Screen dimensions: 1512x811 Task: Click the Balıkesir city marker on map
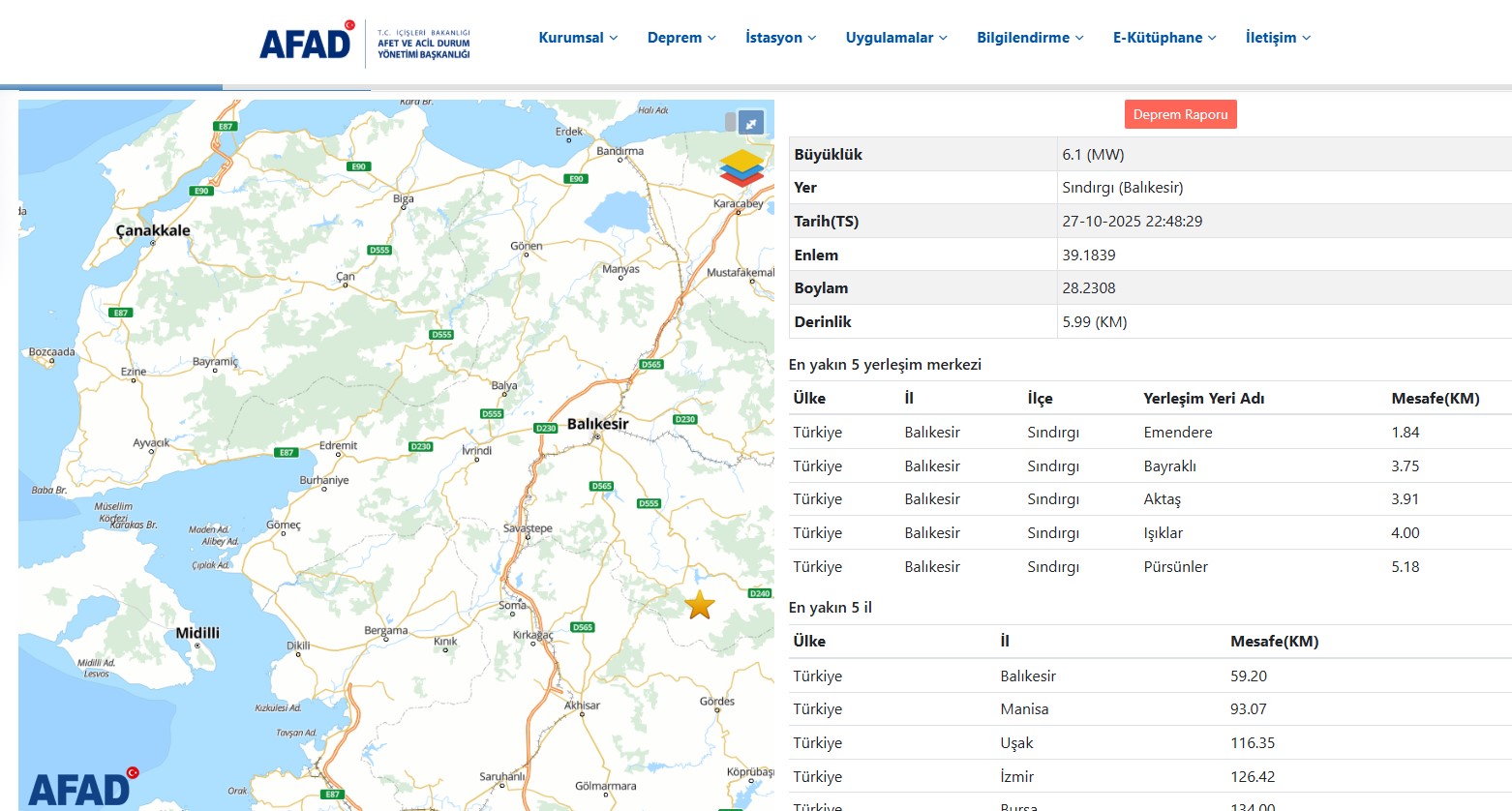tap(597, 436)
